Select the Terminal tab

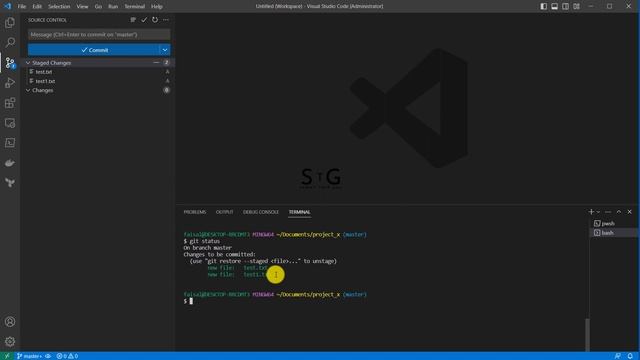[300, 212]
